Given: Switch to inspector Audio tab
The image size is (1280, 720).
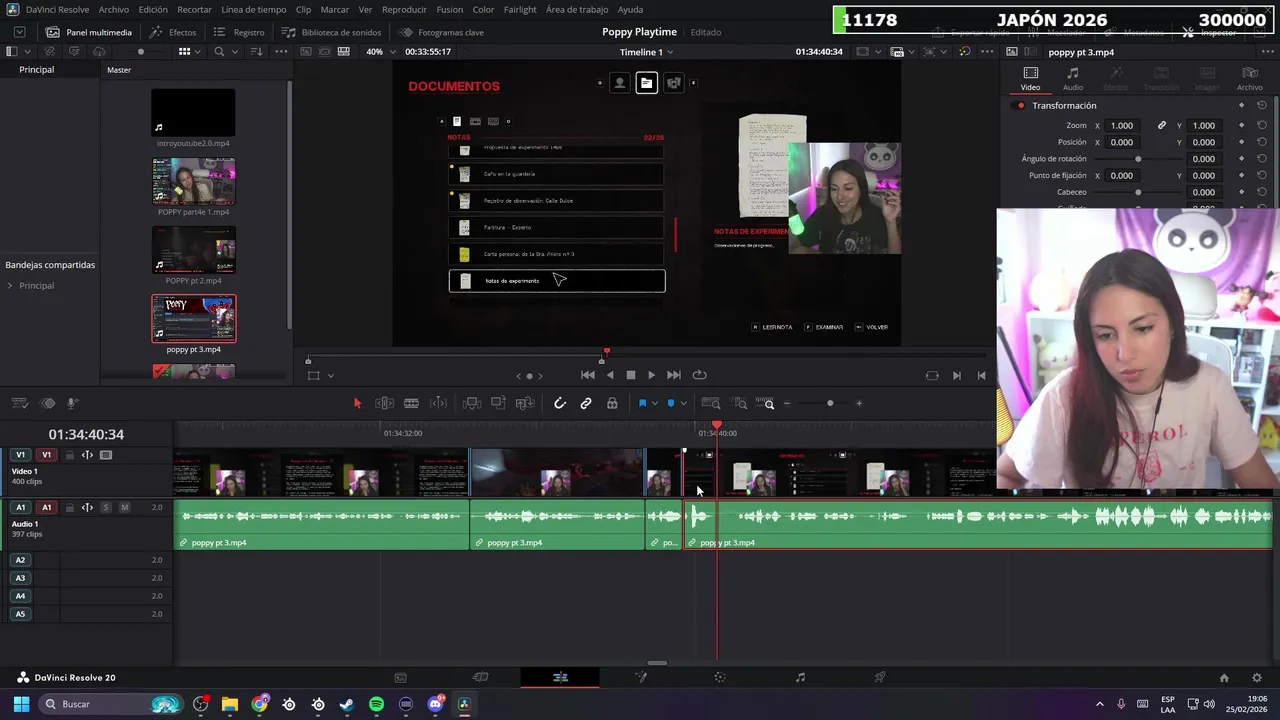Looking at the screenshot, I should [1073, 78].
